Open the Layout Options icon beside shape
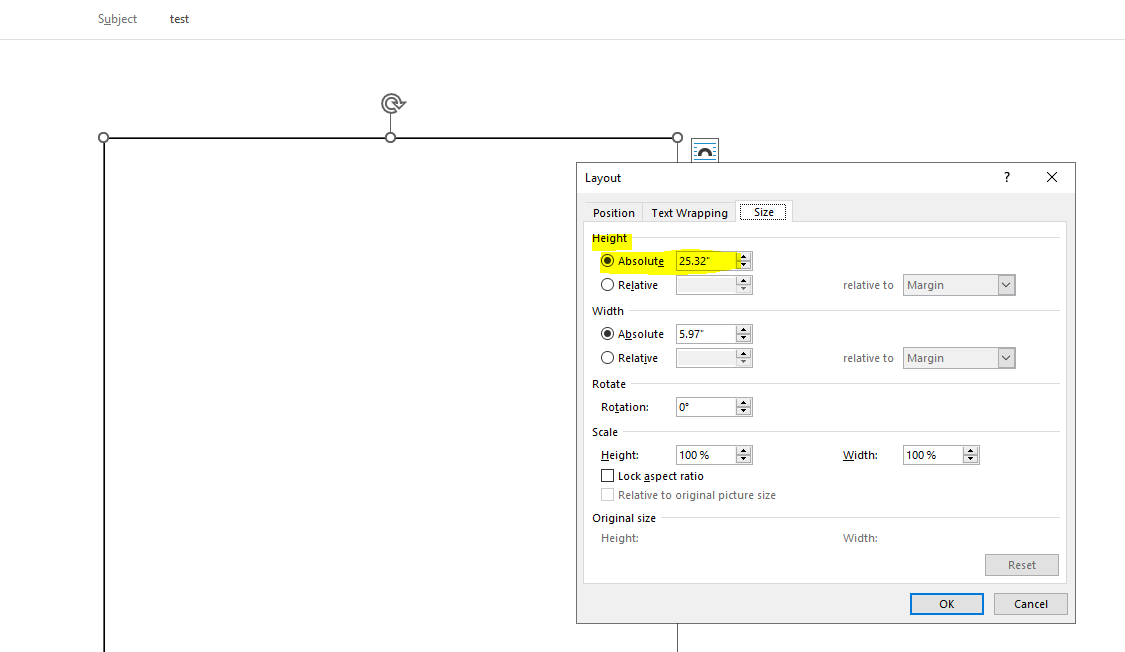Image resolution: width=1125 pixels, height=652 pixels. (x=705, y=151)
